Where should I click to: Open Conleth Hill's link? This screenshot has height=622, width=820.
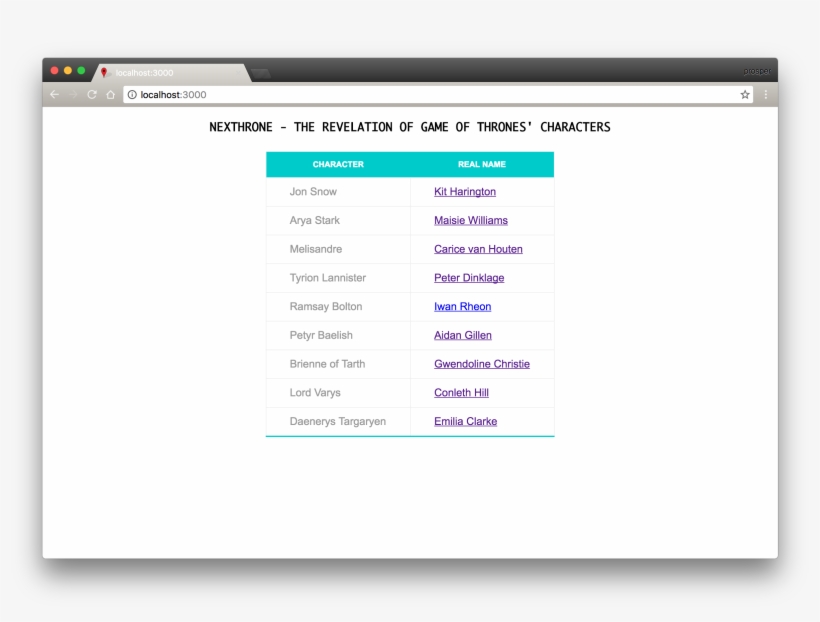(x=460, y=392)
